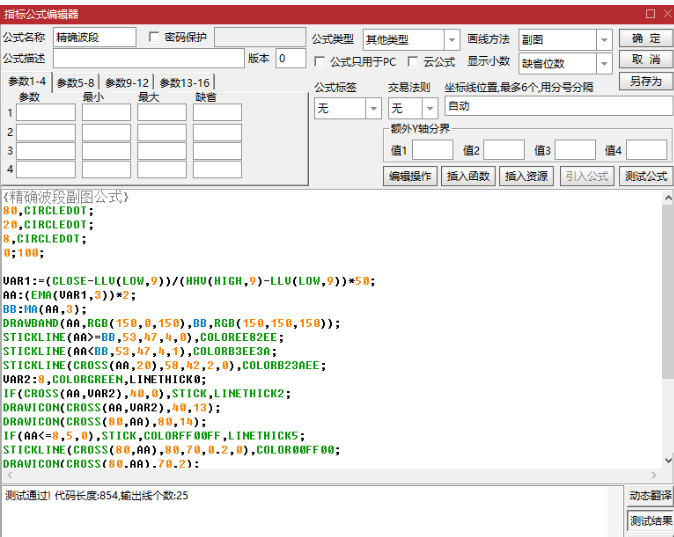674x537 pixels.
Task: Click the comment line {精确波段副图公式}
Action: pyautogui.click(x=66, y=197)
